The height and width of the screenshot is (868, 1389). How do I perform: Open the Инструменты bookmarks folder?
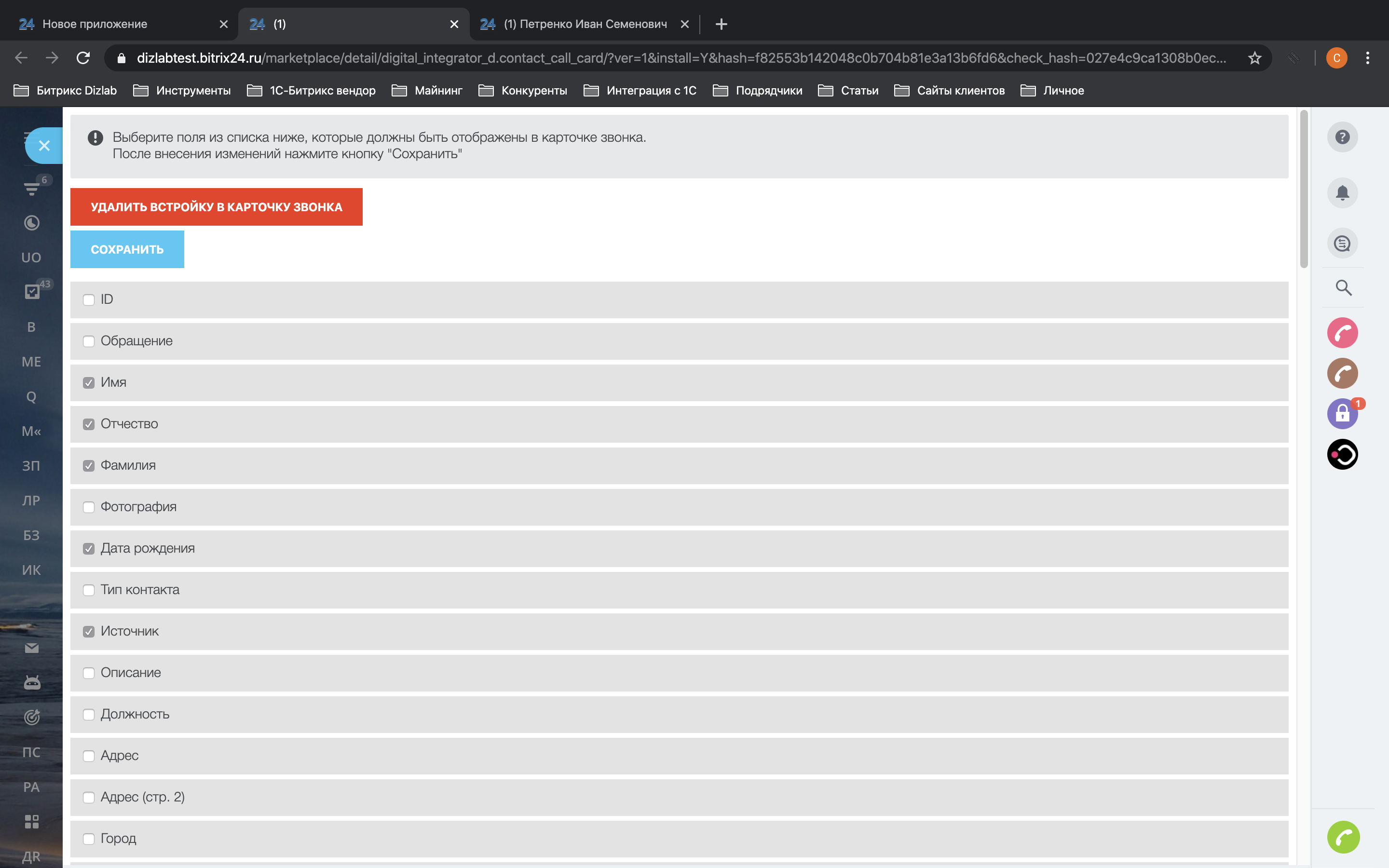[182, 91]
